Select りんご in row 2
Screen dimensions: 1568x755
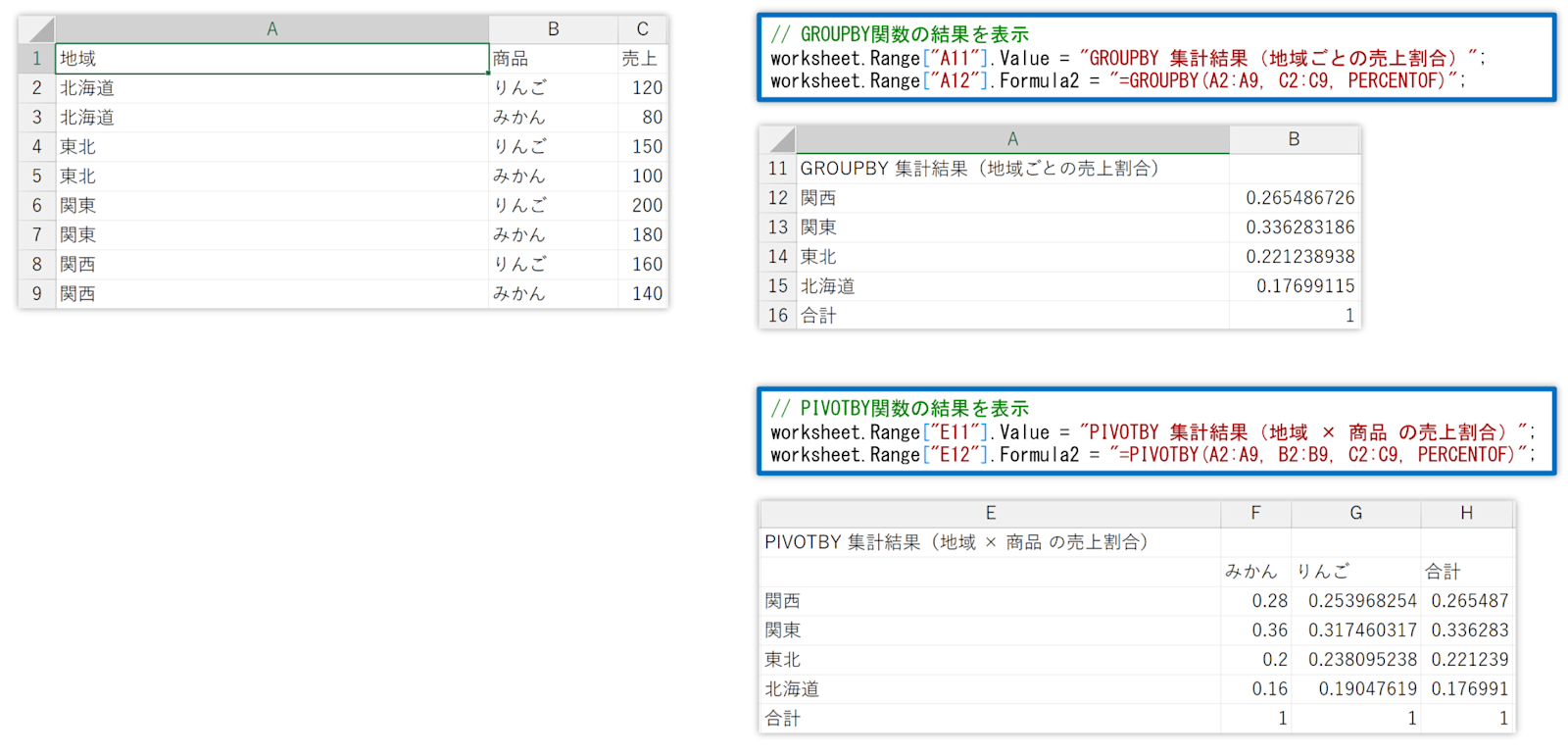coord(554,88)
